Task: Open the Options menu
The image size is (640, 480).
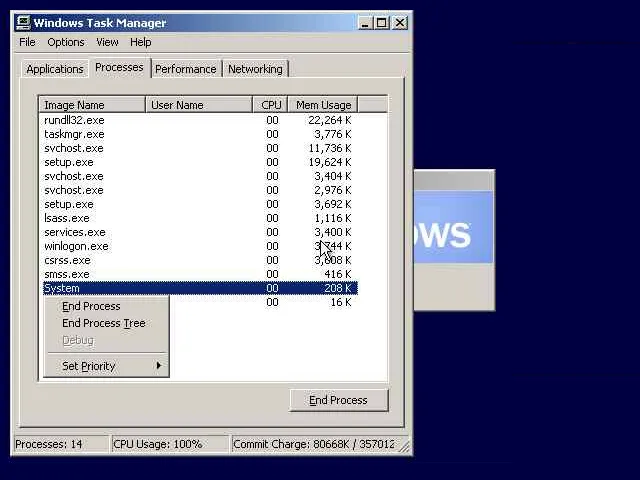Action: tap(66, 42)
